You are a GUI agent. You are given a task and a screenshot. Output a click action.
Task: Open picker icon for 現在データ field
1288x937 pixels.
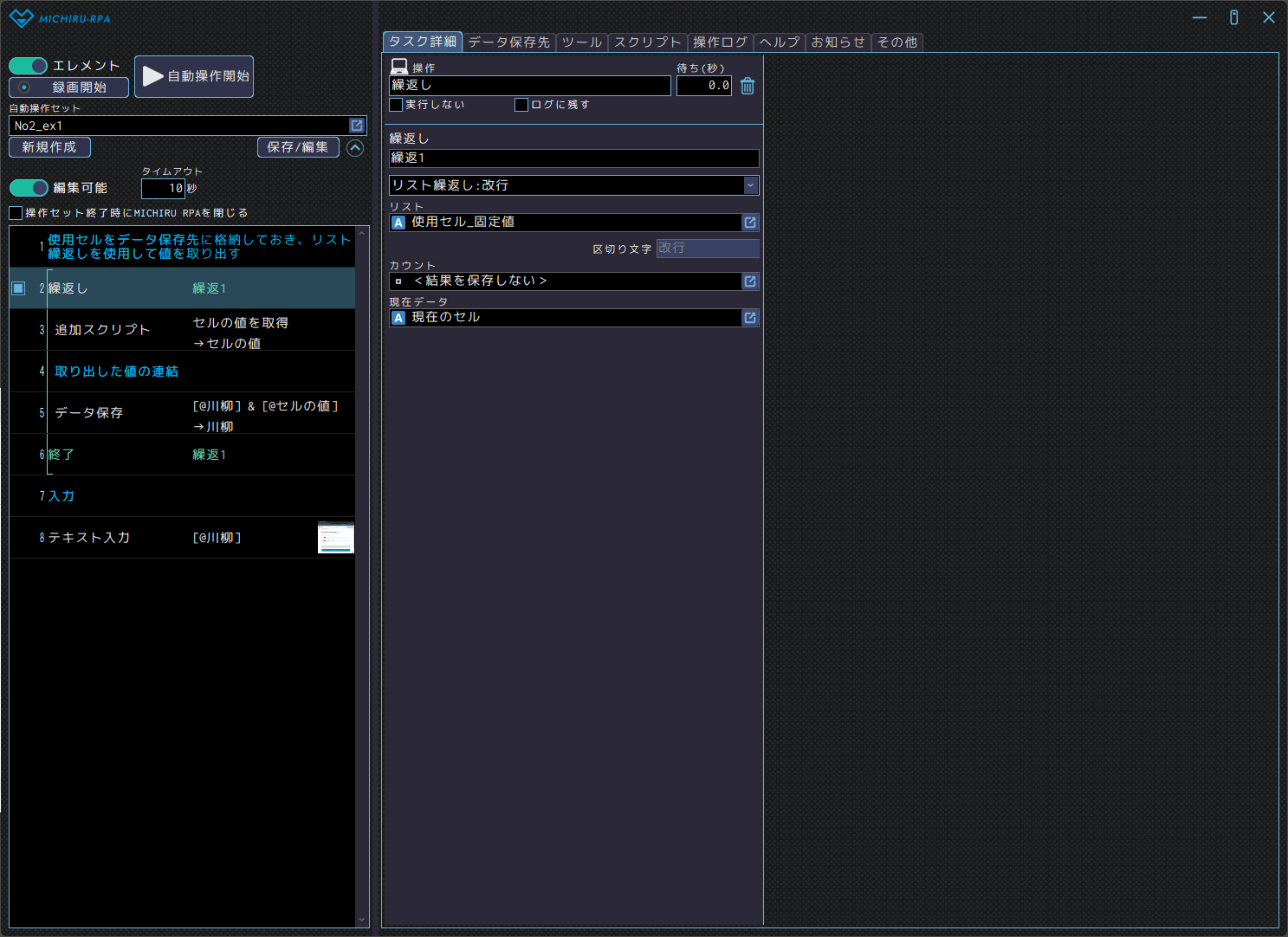[750, 318]
